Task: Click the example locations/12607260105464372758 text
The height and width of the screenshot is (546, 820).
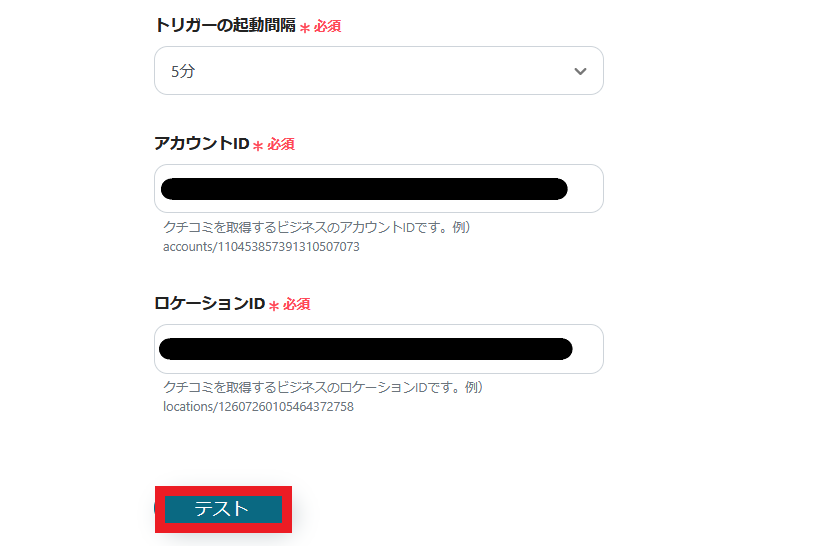Action: [x=258, y=407]
